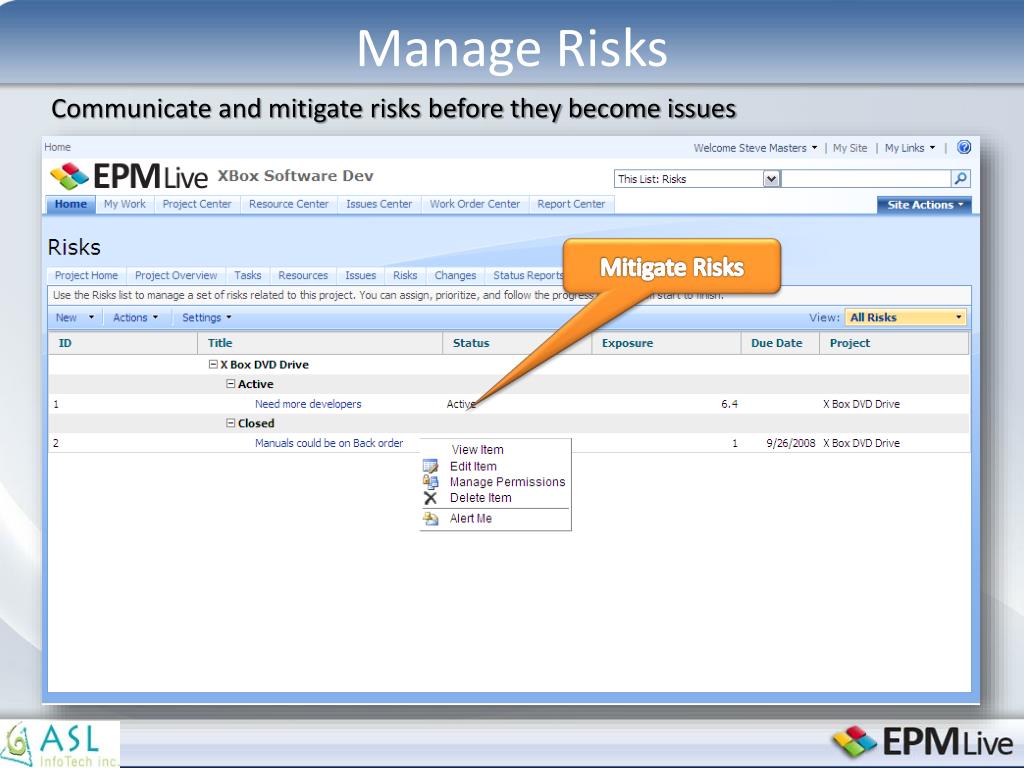Open the All Risks view selector
This screenshot has width=1024, height=768.
[905, 317]
